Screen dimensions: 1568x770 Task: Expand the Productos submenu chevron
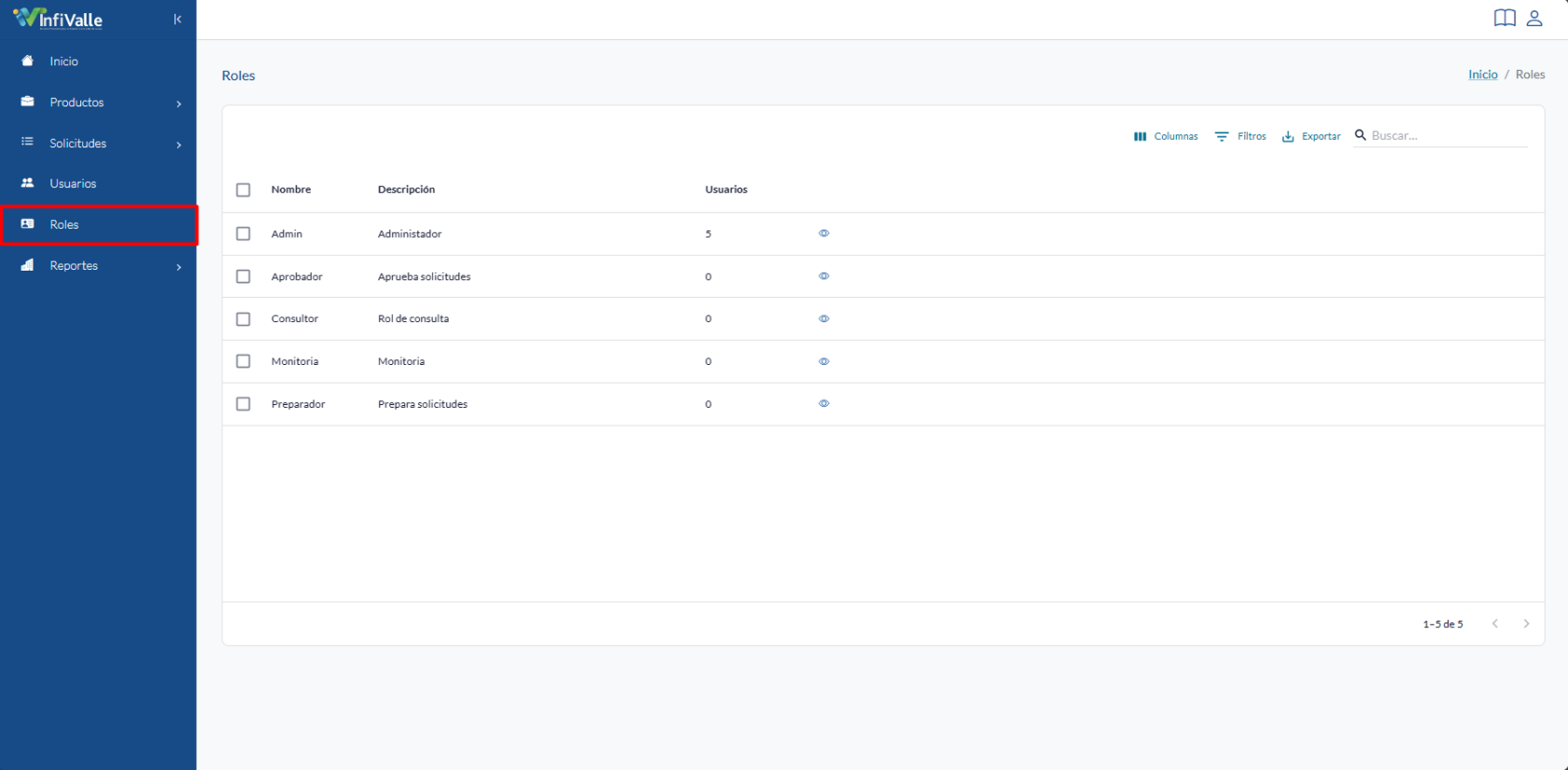[179, 104]
